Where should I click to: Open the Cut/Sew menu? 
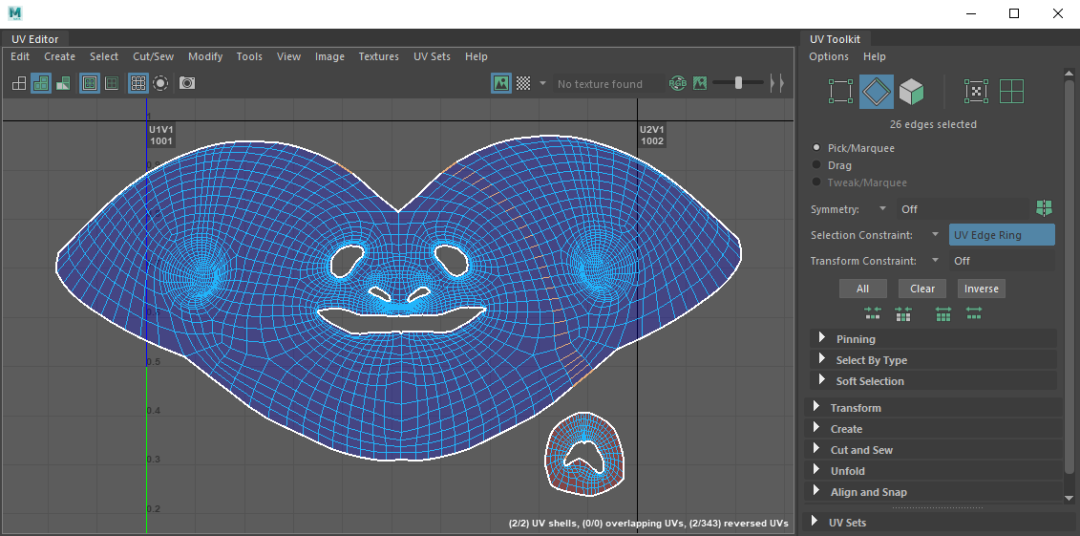tap(153, 57)
